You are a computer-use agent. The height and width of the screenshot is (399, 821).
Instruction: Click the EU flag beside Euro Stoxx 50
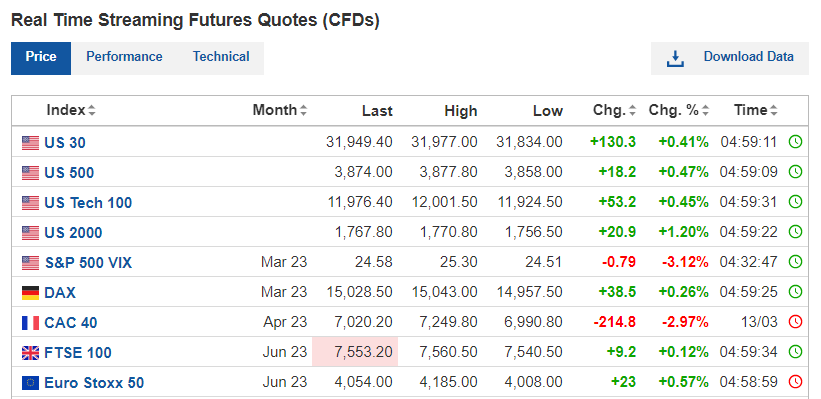coord(30,383)
